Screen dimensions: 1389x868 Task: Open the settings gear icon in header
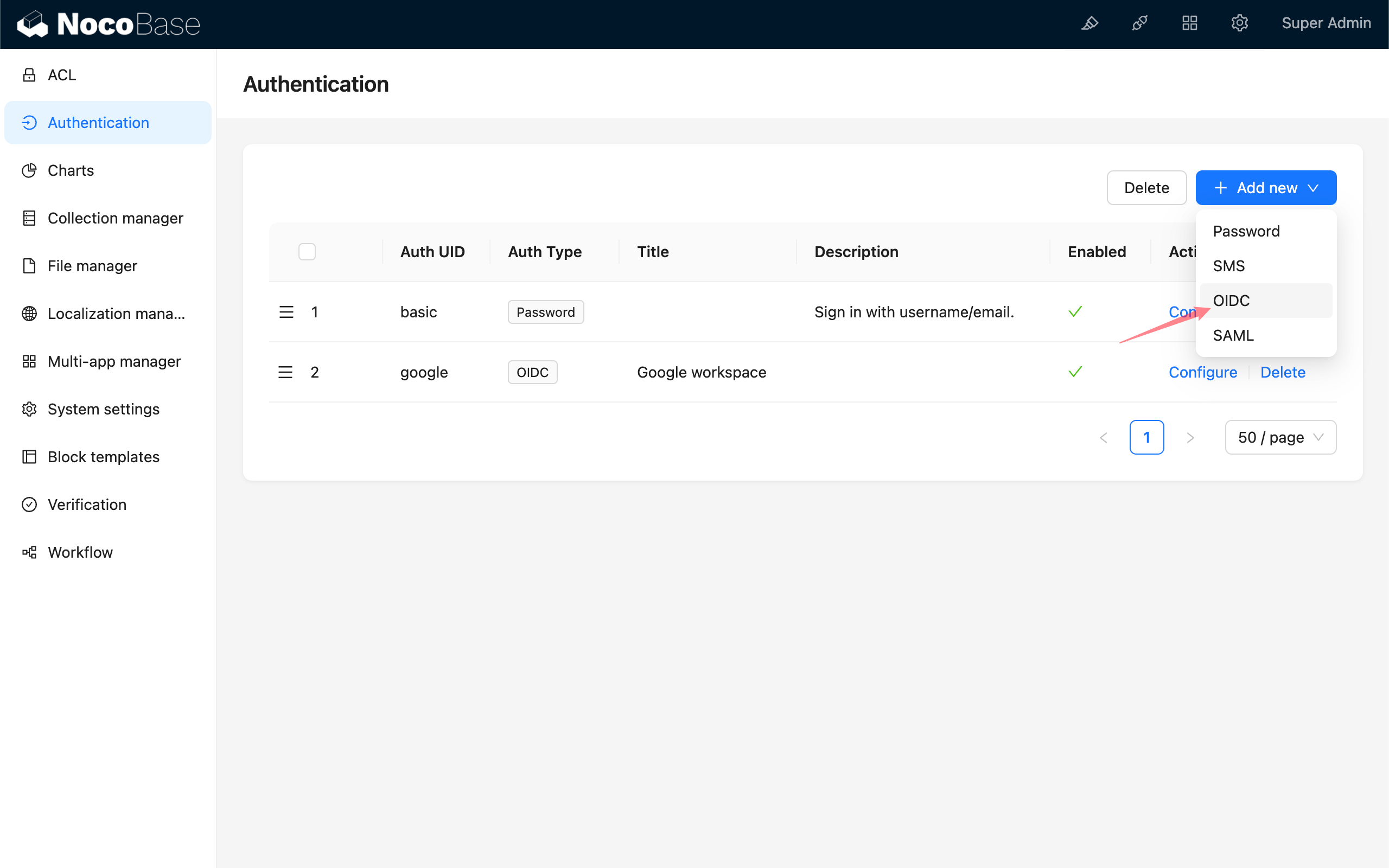click(1239, 23)
